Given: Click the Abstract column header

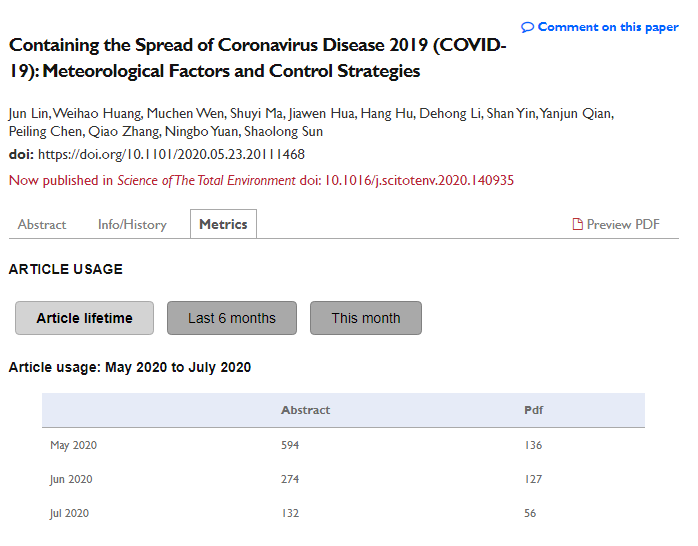Looking at the screenshot, I should [305, 410].
